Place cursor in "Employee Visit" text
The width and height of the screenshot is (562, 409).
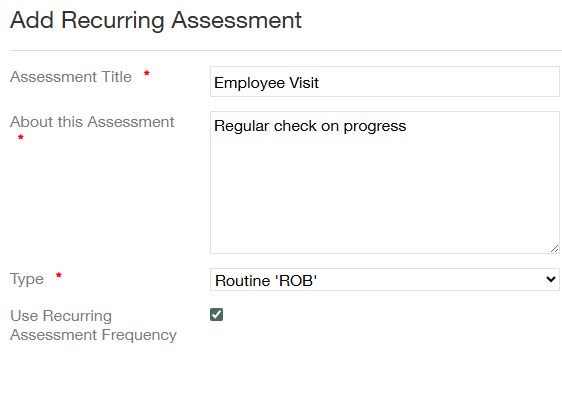(x=266, y=83)
